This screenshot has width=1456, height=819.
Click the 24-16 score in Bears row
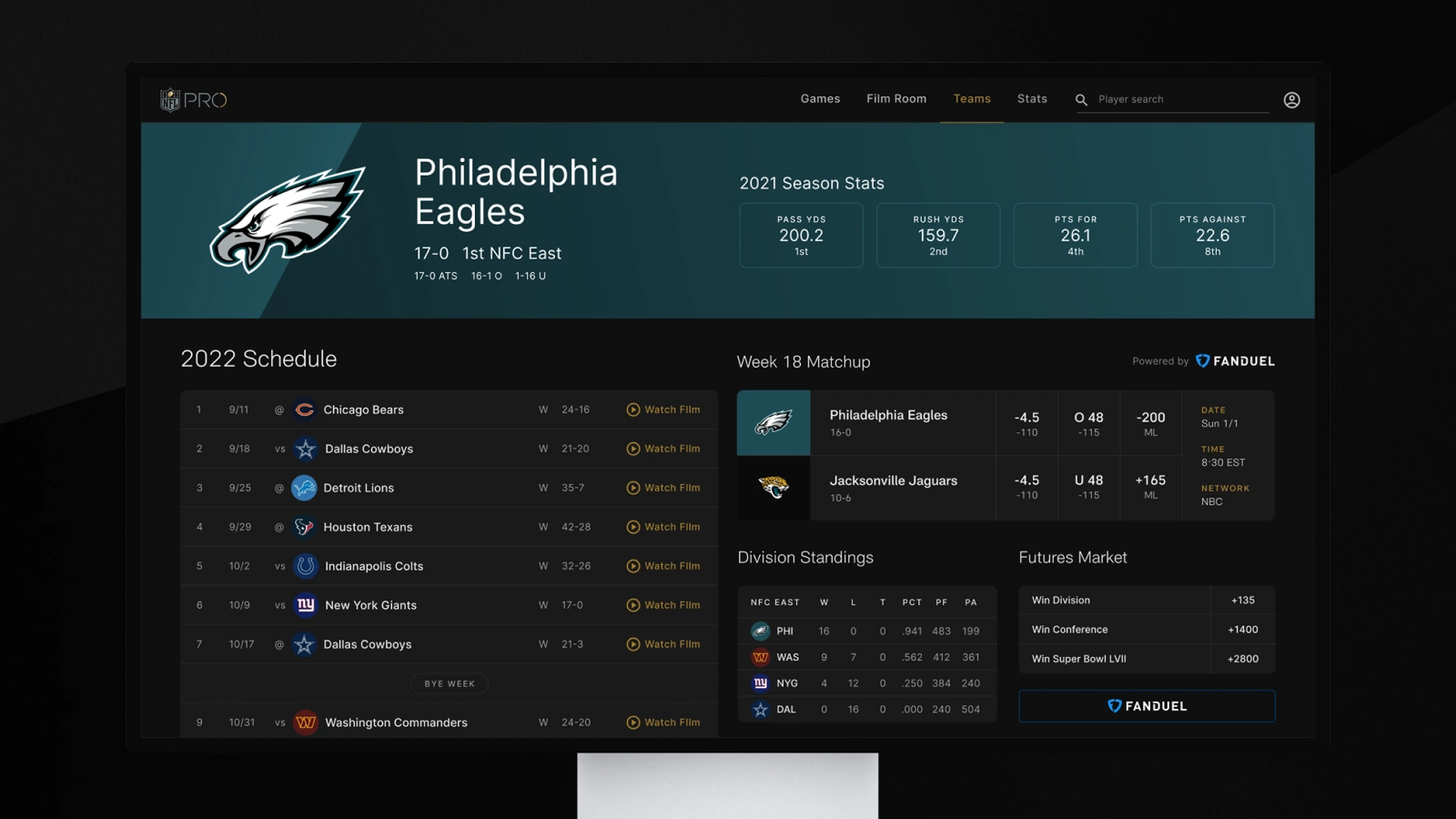click(x=575, y=409)
